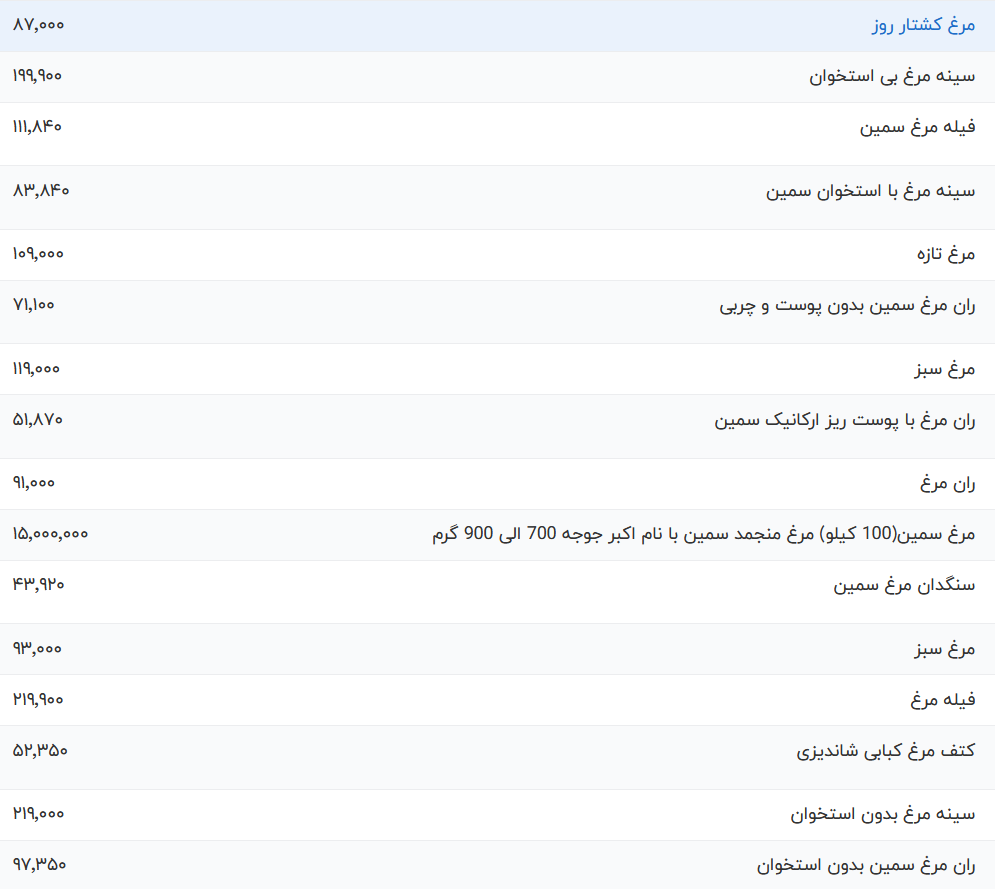The height and width of the screenshot is (889, 995).
Task: Click the price ۱۵,۰۰۰,۰۰۰
Action: (50, 534)
